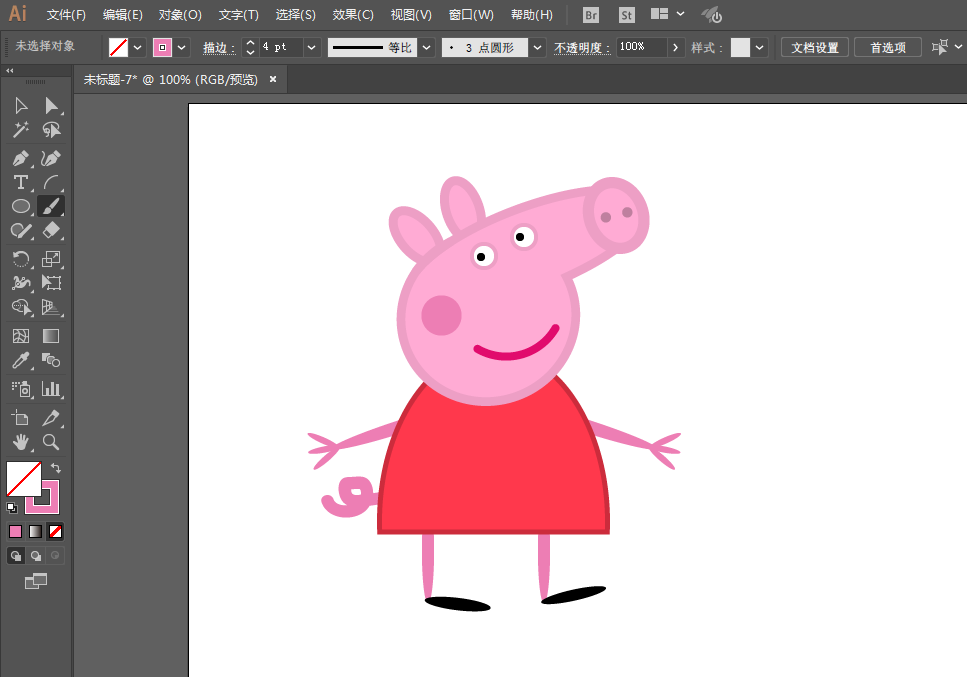The width and height of the screenshot is (967, 677).
Task: Select the Paintbrush tool
Action: (51, 207)
